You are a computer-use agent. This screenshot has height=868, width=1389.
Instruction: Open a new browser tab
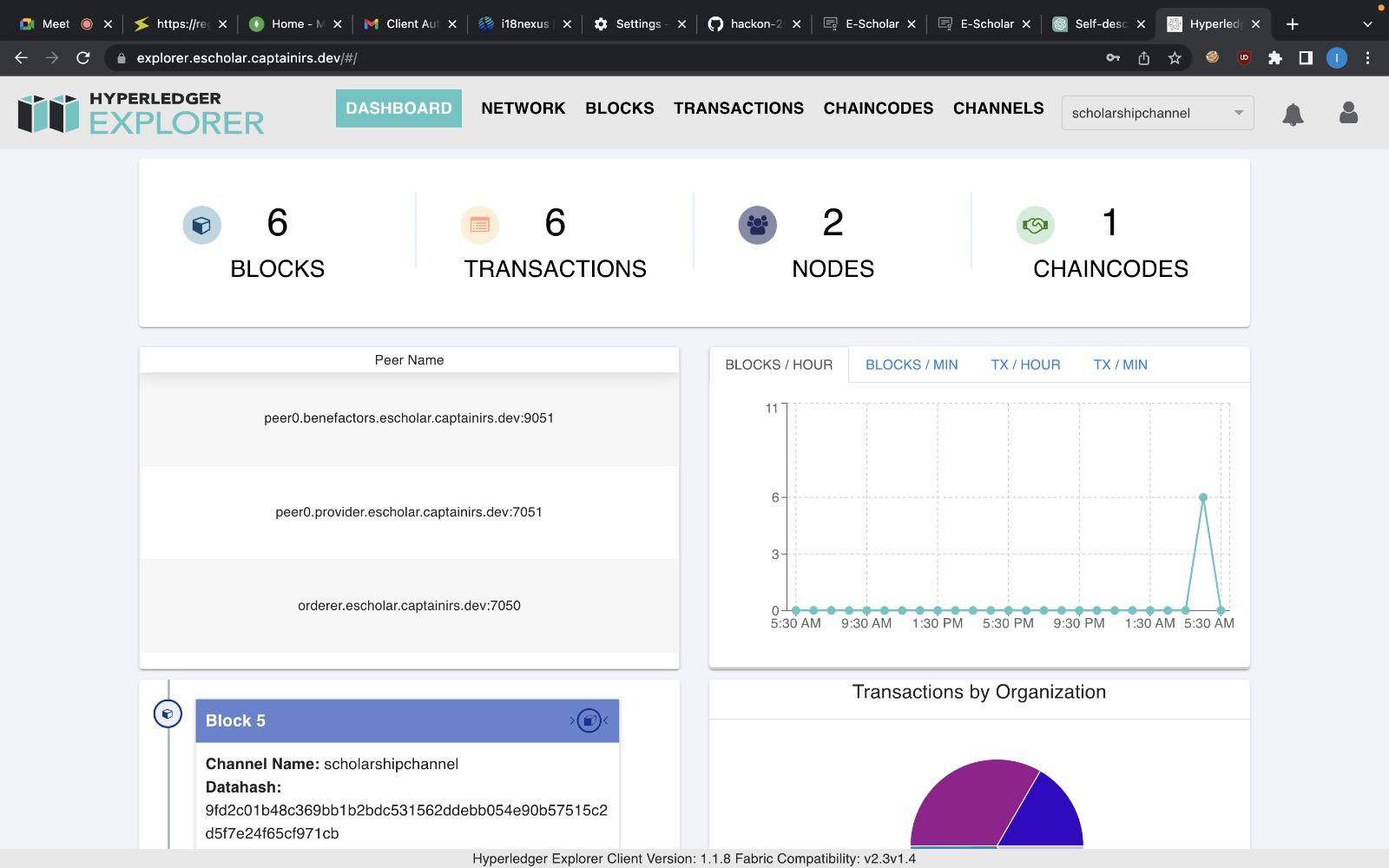pos(1293,24)
